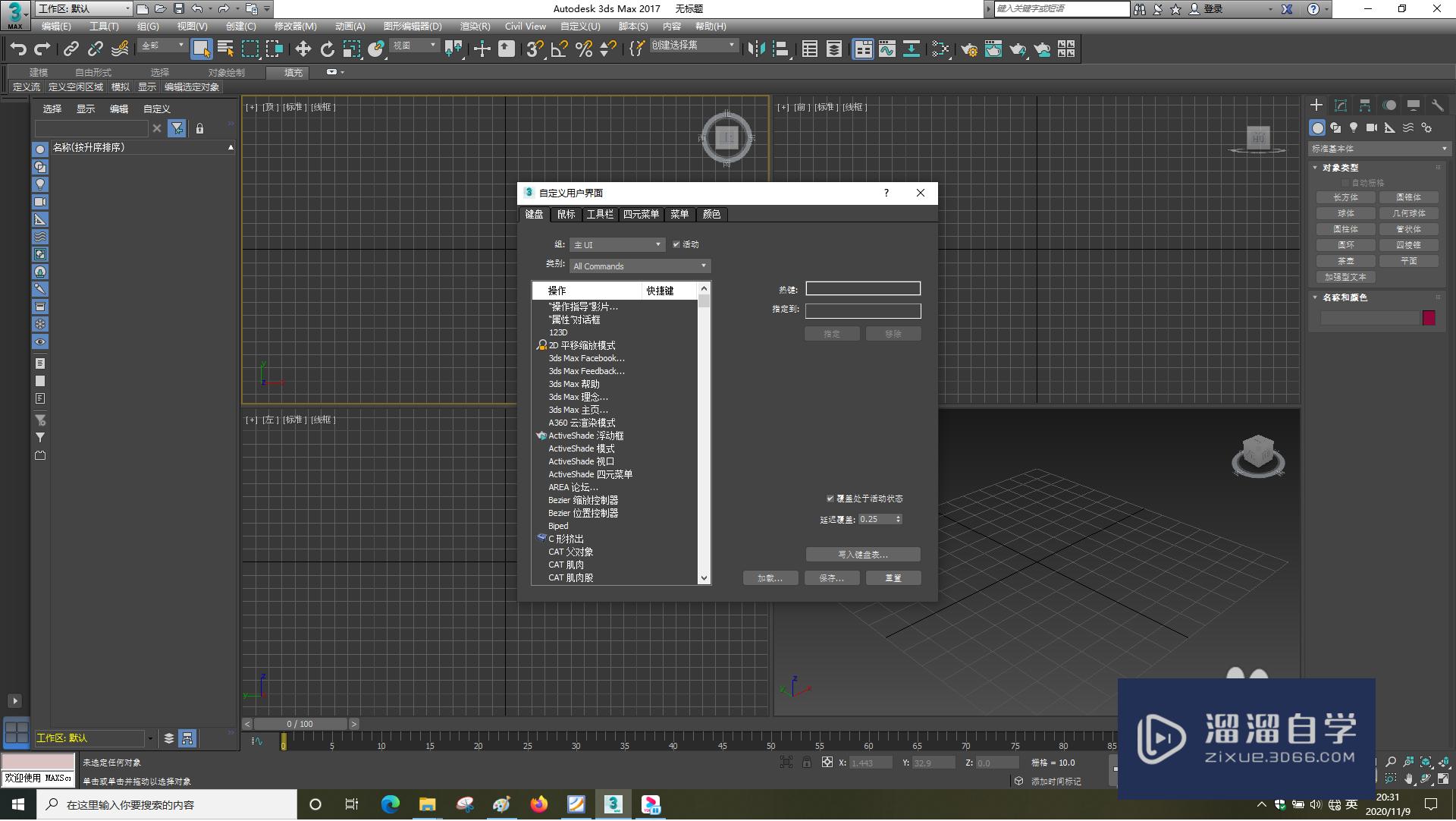Click the 延迟覆盖 spinner arrows
The height and width of the screenshot is (821, 1456).
click(899, 519)
